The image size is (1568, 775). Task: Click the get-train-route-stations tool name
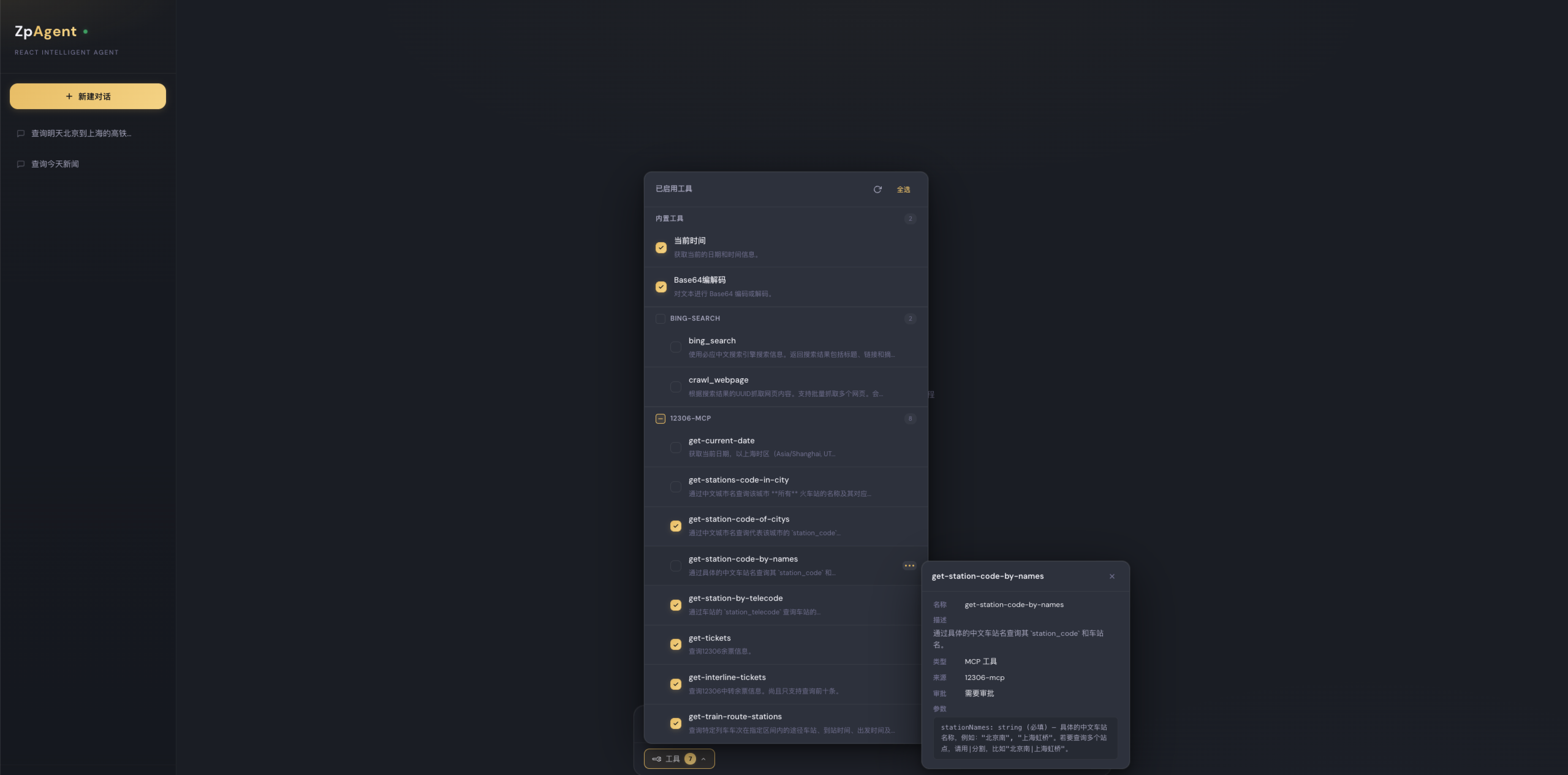click(x=735, y=717)
